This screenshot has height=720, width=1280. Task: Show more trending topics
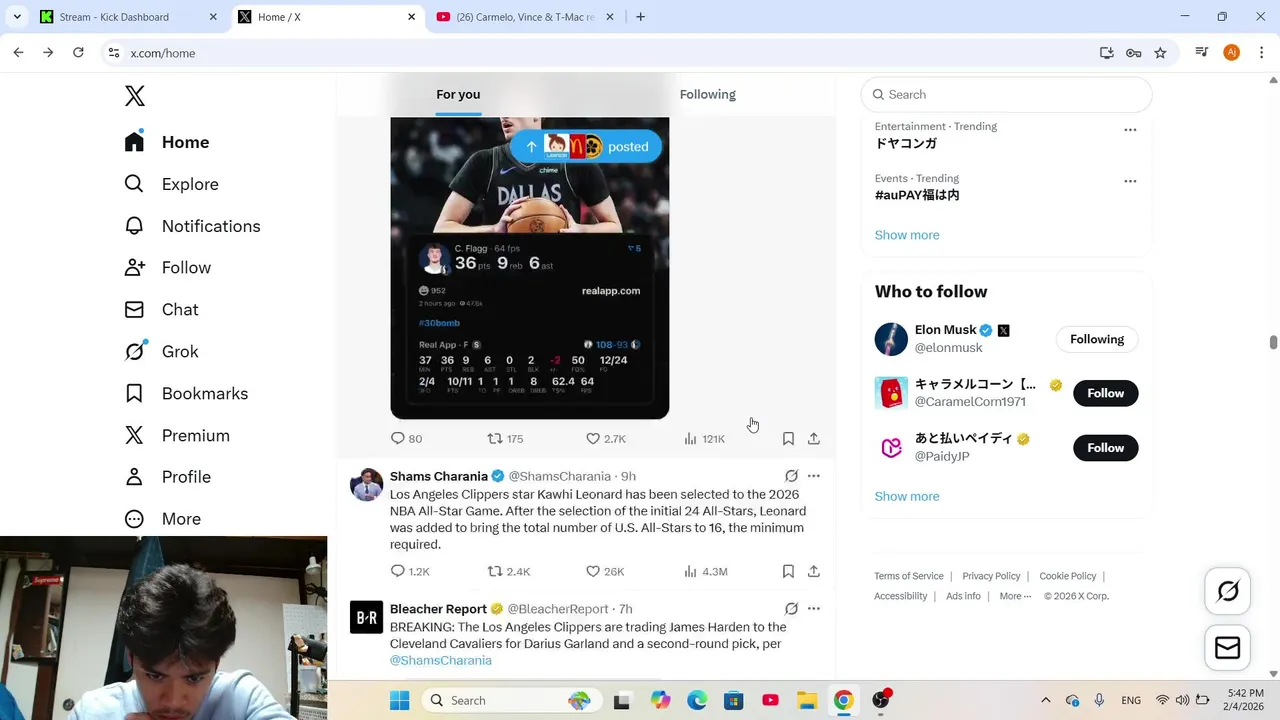click(907, 235)
